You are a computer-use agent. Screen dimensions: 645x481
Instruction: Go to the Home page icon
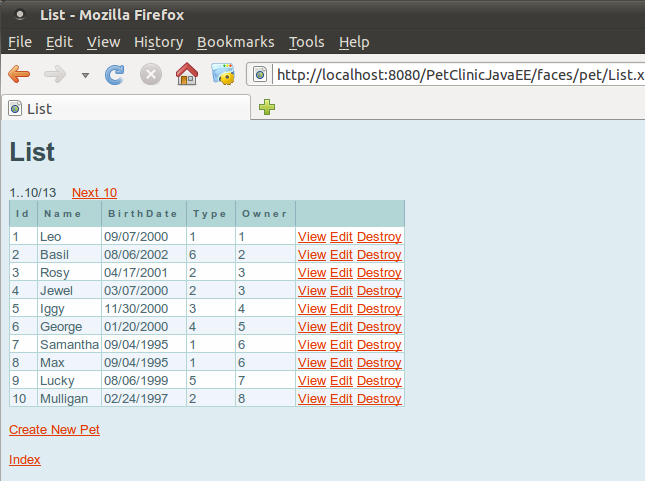[x=186, y=74]
